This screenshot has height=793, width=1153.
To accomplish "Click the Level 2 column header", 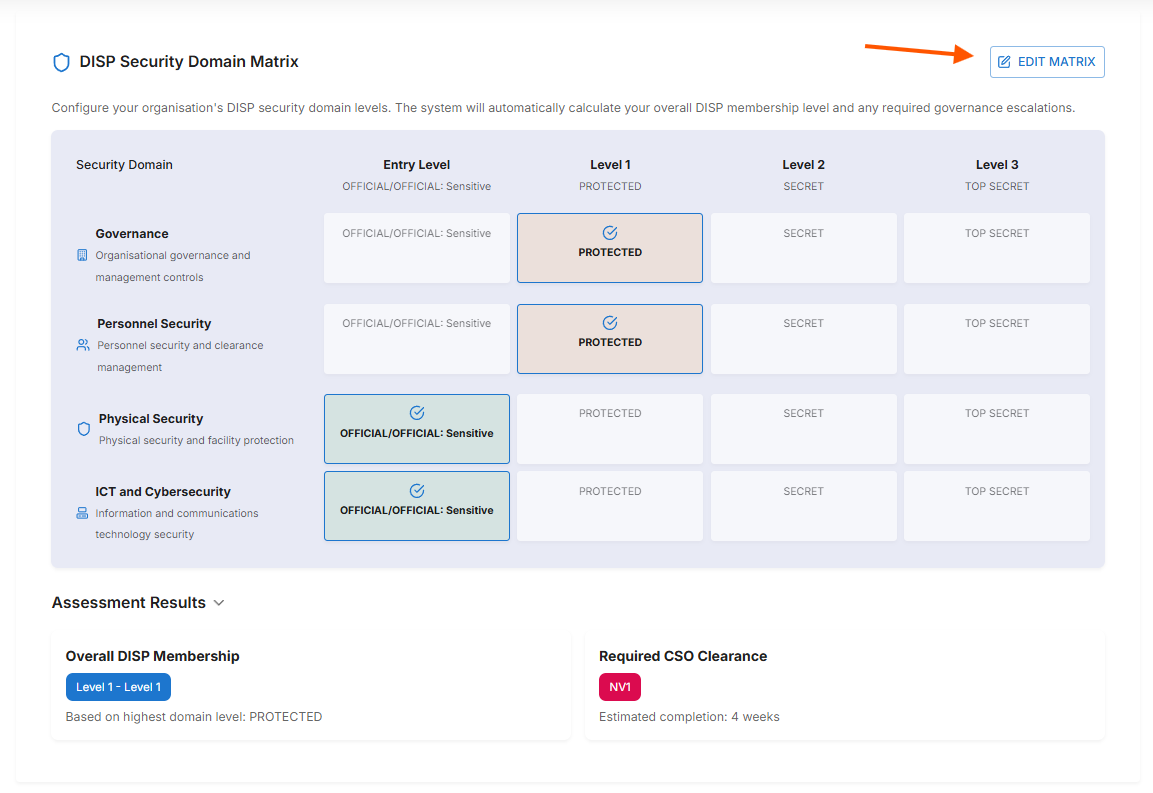I will pos(803,165).
